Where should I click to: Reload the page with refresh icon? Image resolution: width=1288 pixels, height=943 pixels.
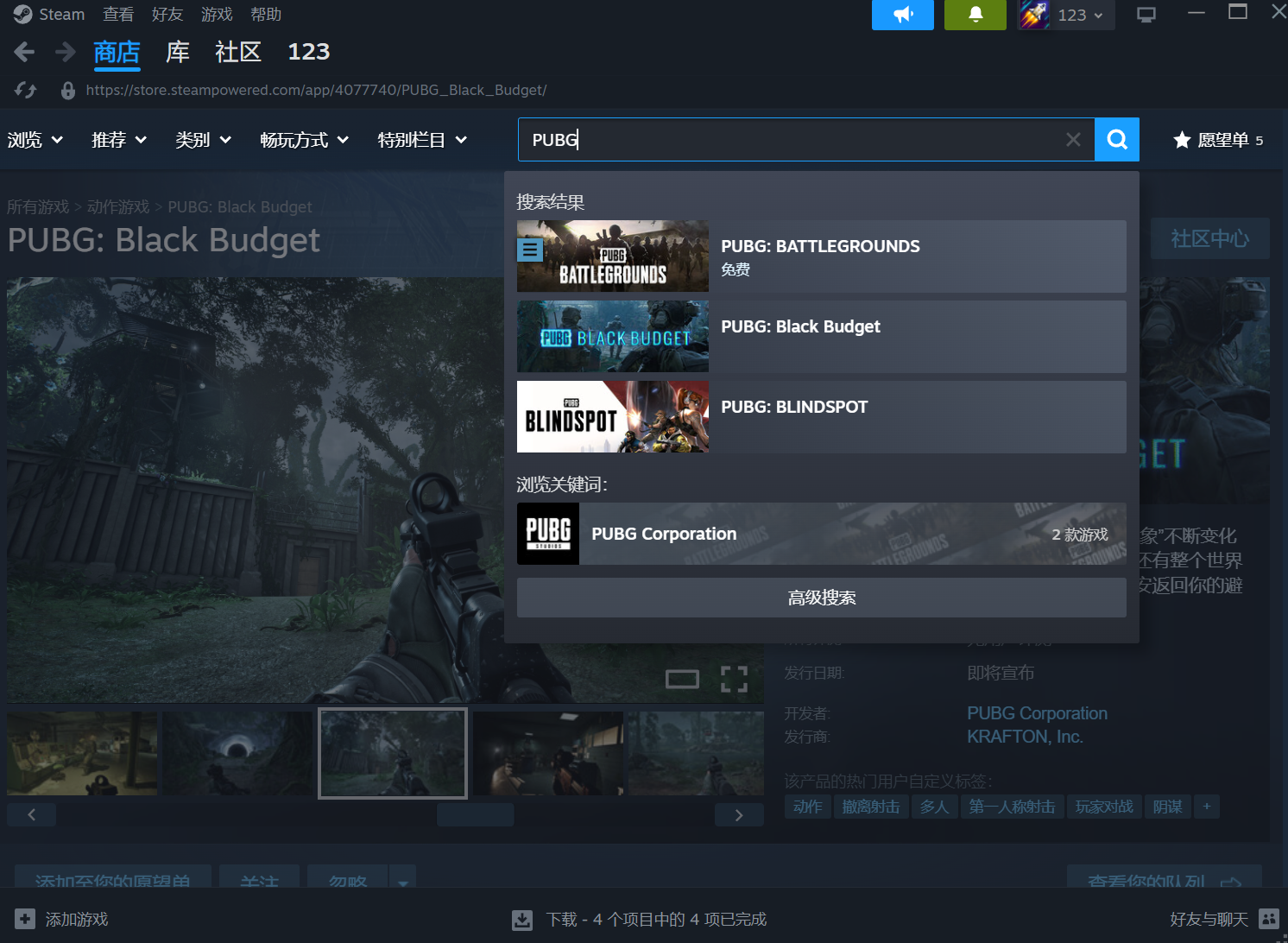pyautogui.click(x=26, y=90)
